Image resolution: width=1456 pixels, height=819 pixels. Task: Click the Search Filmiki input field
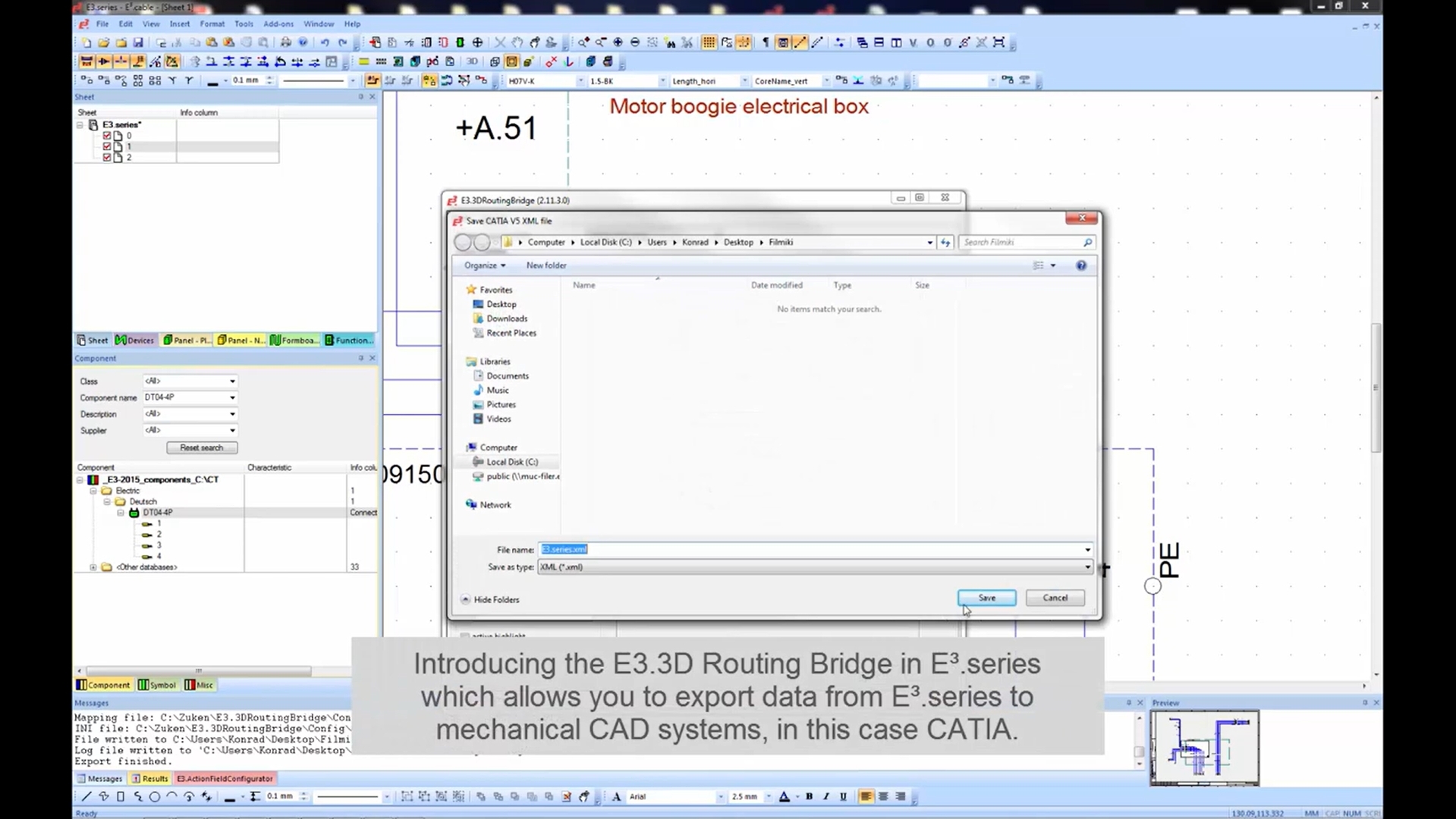[1020, 242]
